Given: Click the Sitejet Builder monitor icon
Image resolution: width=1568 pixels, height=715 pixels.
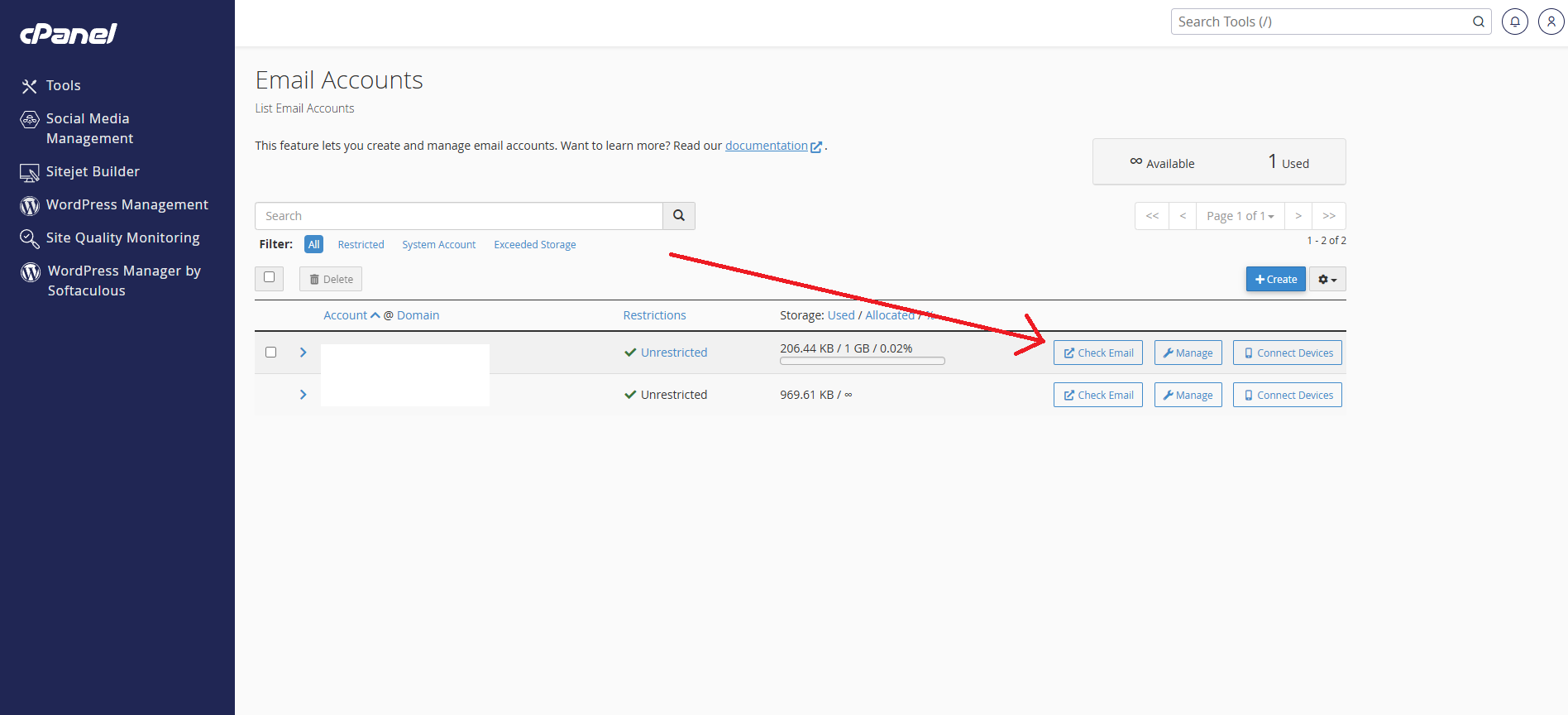Looking at the screenshot, I should coord(29,172).
